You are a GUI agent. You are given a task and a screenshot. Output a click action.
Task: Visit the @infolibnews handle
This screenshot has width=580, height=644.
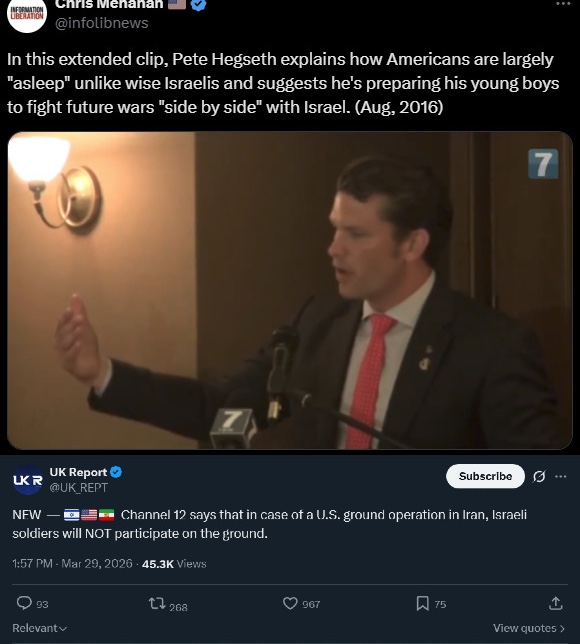101,23
